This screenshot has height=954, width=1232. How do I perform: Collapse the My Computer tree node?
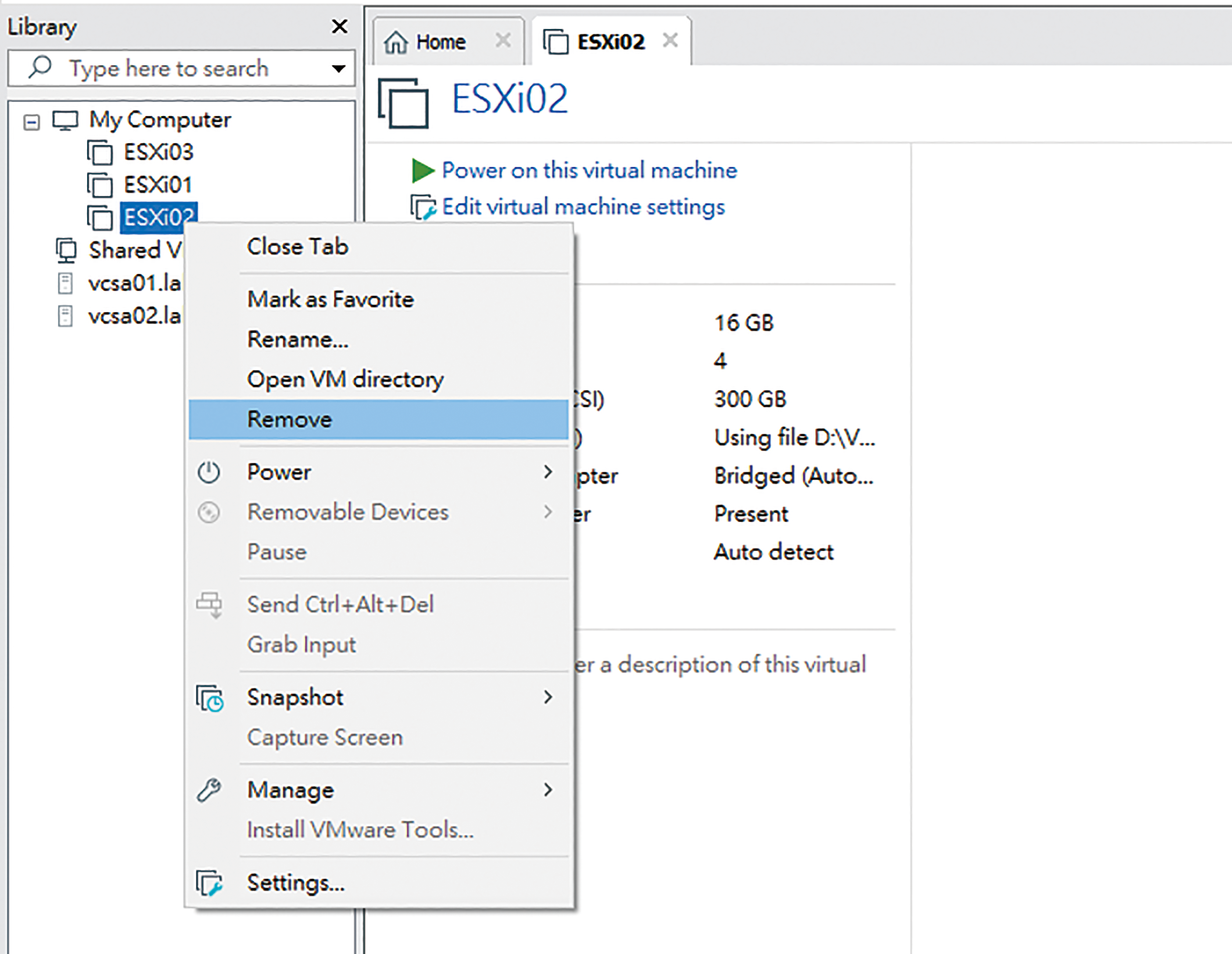(x=31, y=122)
